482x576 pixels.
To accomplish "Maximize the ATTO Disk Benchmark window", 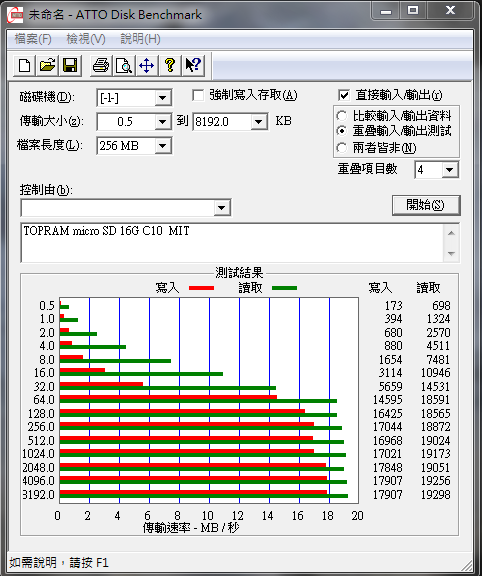I will (x=413, y=11).
